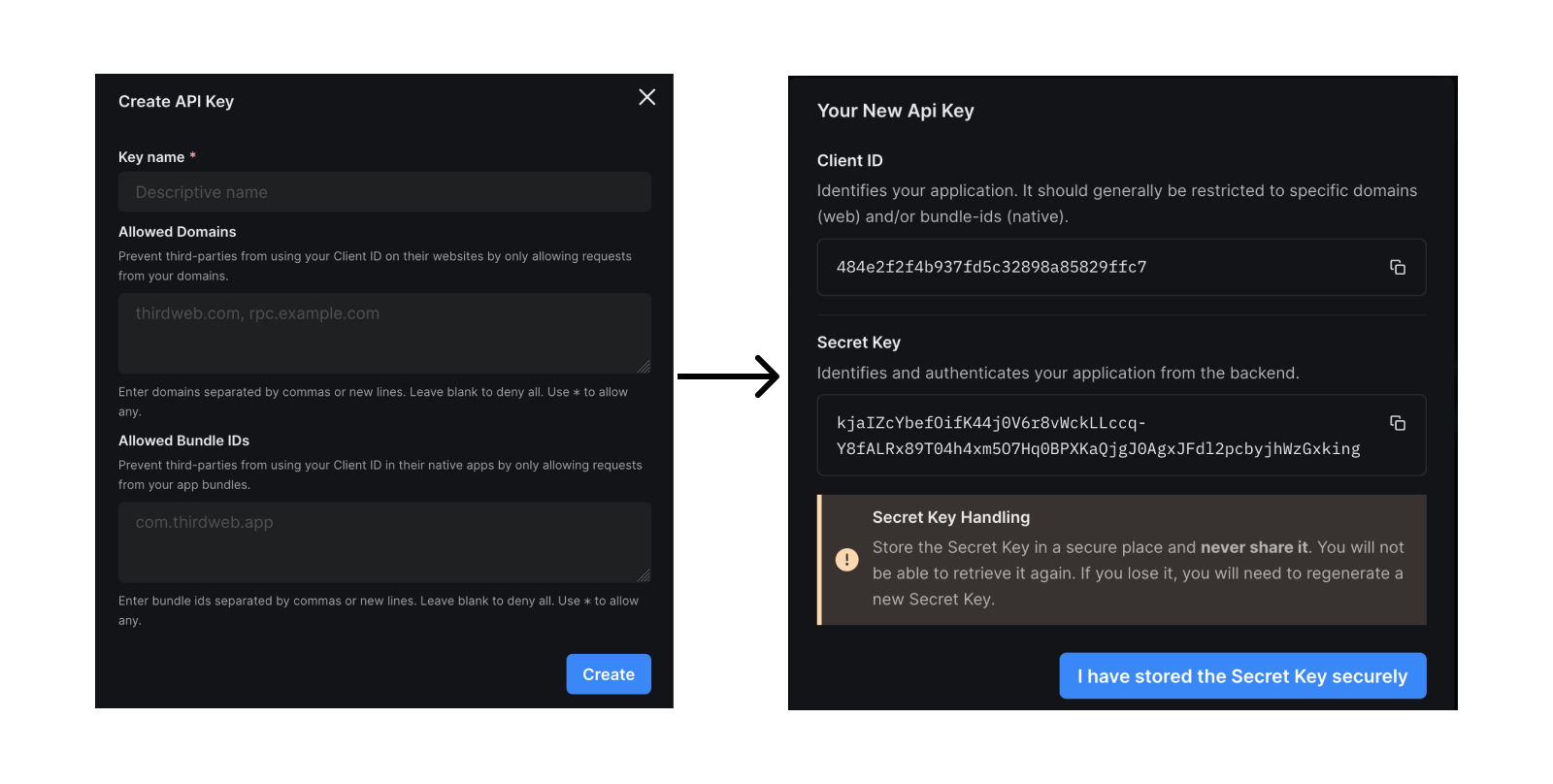This screenshot has height=784, width=1553.
Task: Click the warning icon in Secret Key Handling
Action: coord(846,560)
